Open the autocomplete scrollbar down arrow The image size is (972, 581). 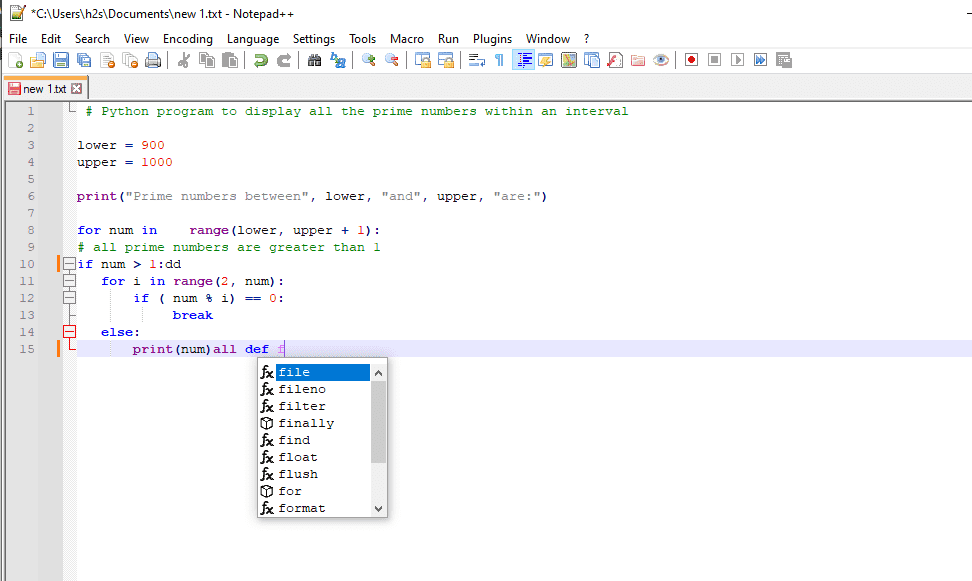coord(378,509)
